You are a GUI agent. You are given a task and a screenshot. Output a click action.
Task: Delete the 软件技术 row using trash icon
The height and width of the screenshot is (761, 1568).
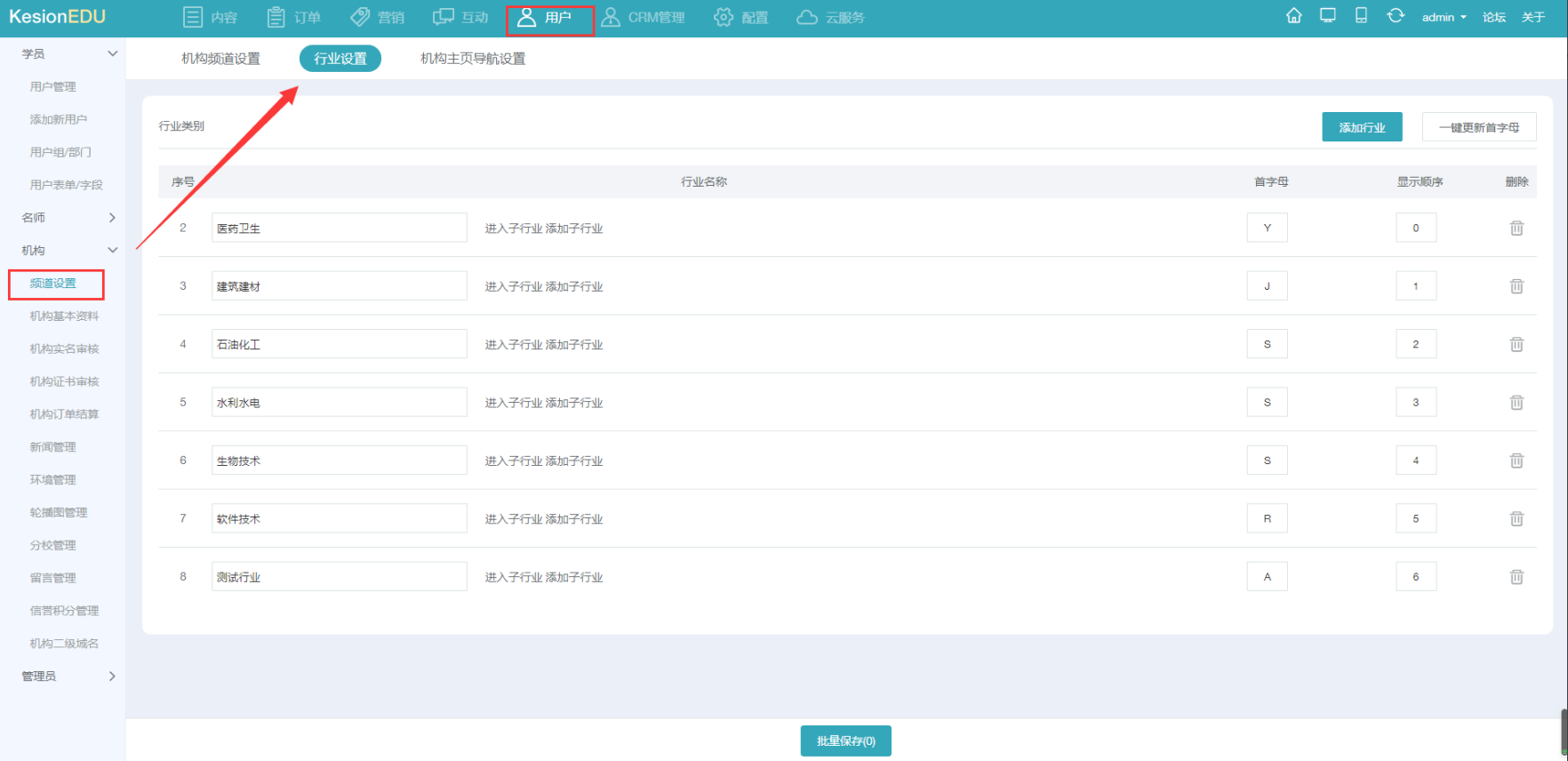[1516, 519]
